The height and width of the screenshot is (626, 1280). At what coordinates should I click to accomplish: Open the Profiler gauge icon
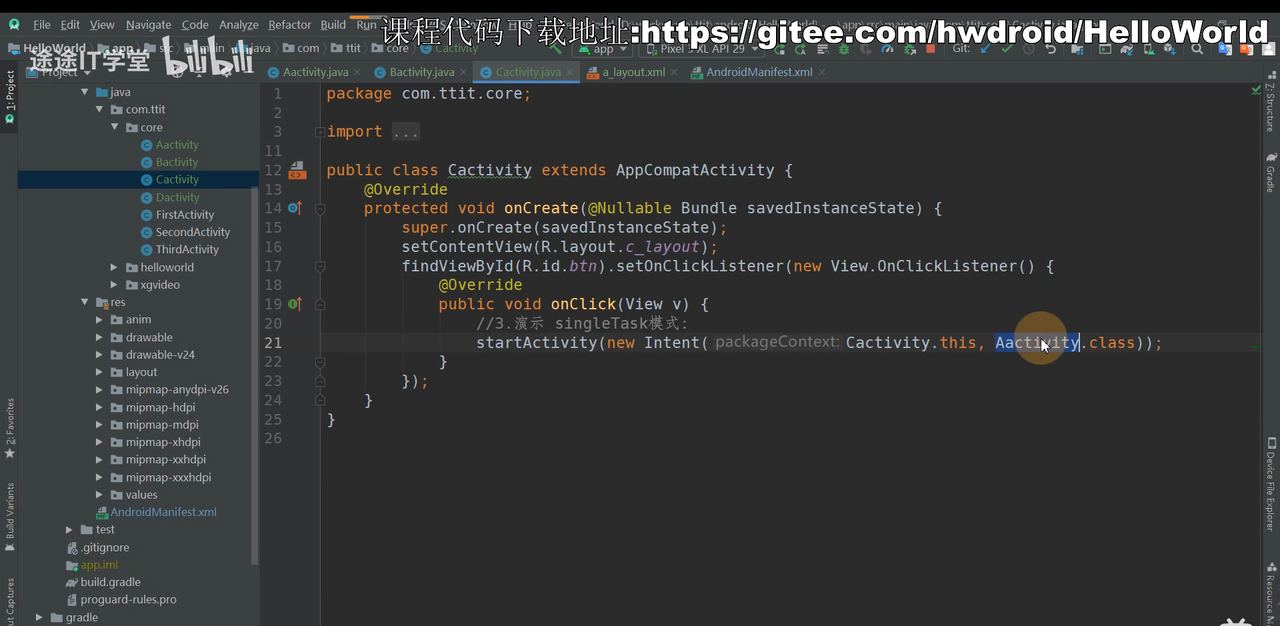pyautogui.click(x=888, y=48)
